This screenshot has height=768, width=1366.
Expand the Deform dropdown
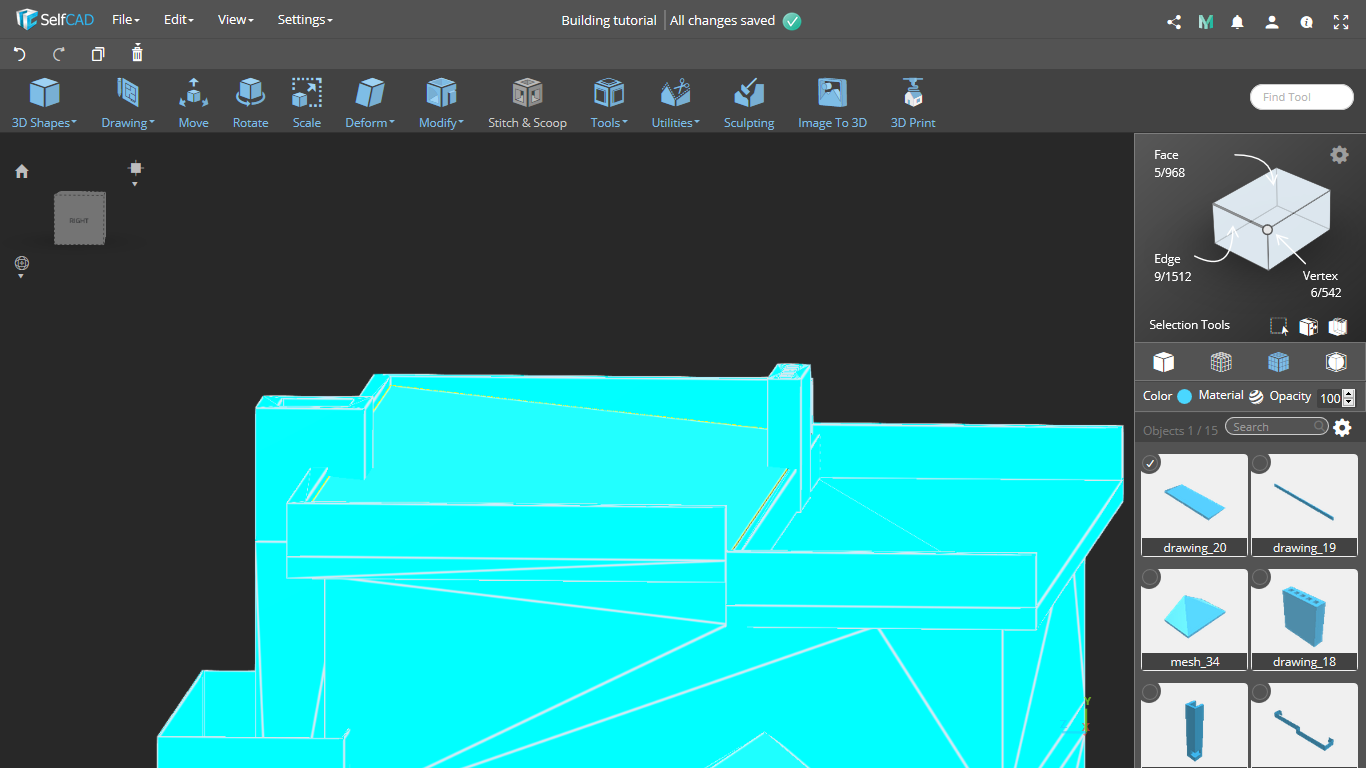click(370, 104)
